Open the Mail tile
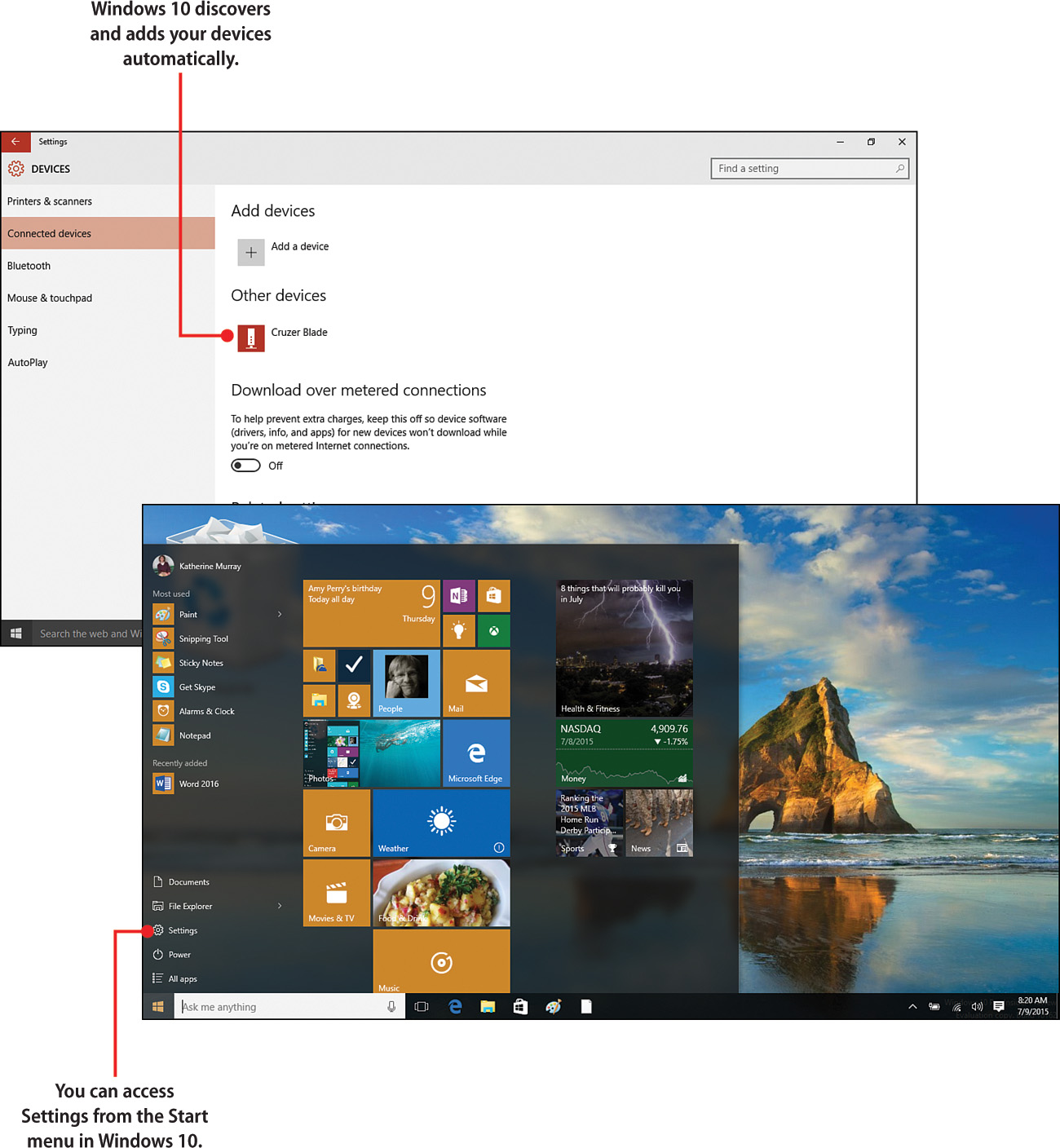 pos(477,683)
